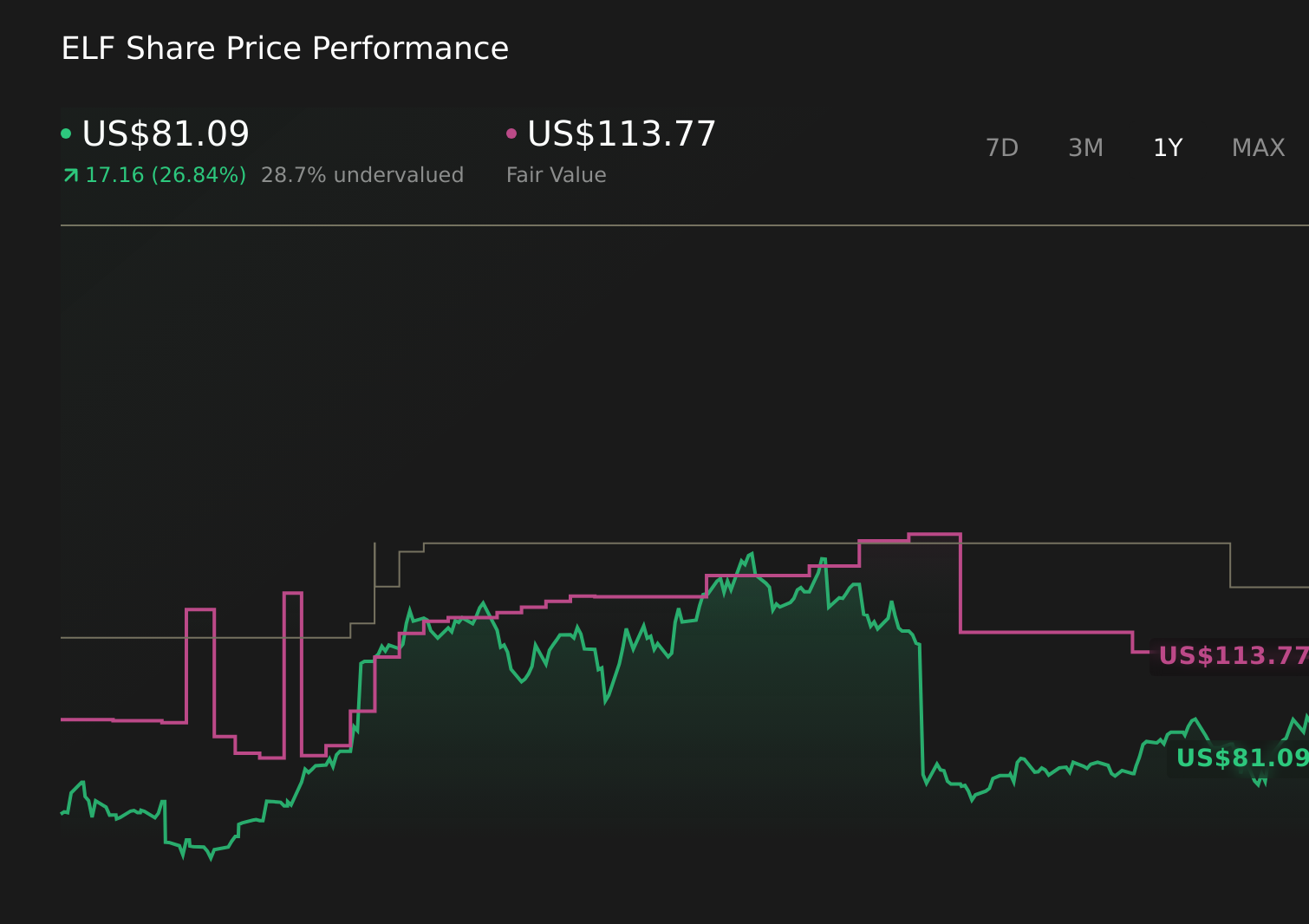Toggle visibility of the 28.7% undervalued indicator
This screenshot has height=924, width=1309.
[362, 174]
